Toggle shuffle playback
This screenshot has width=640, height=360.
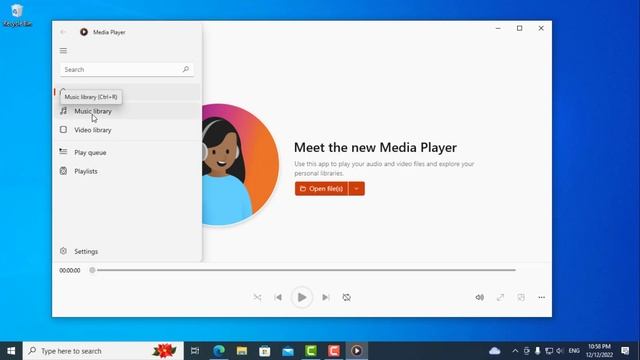click(257, 297)
